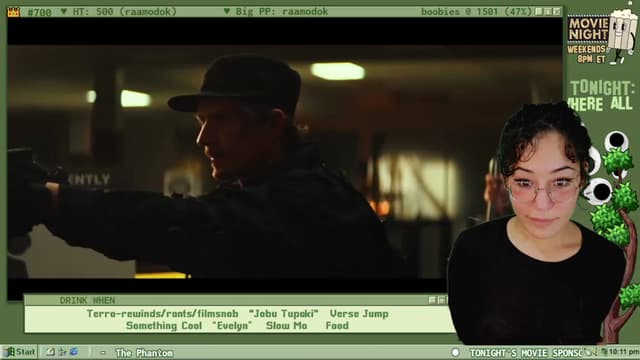Click the '#700' title bar text
The height and width of the screenshot is (360, 640).
pyautogui.click(x=40, y=12)
